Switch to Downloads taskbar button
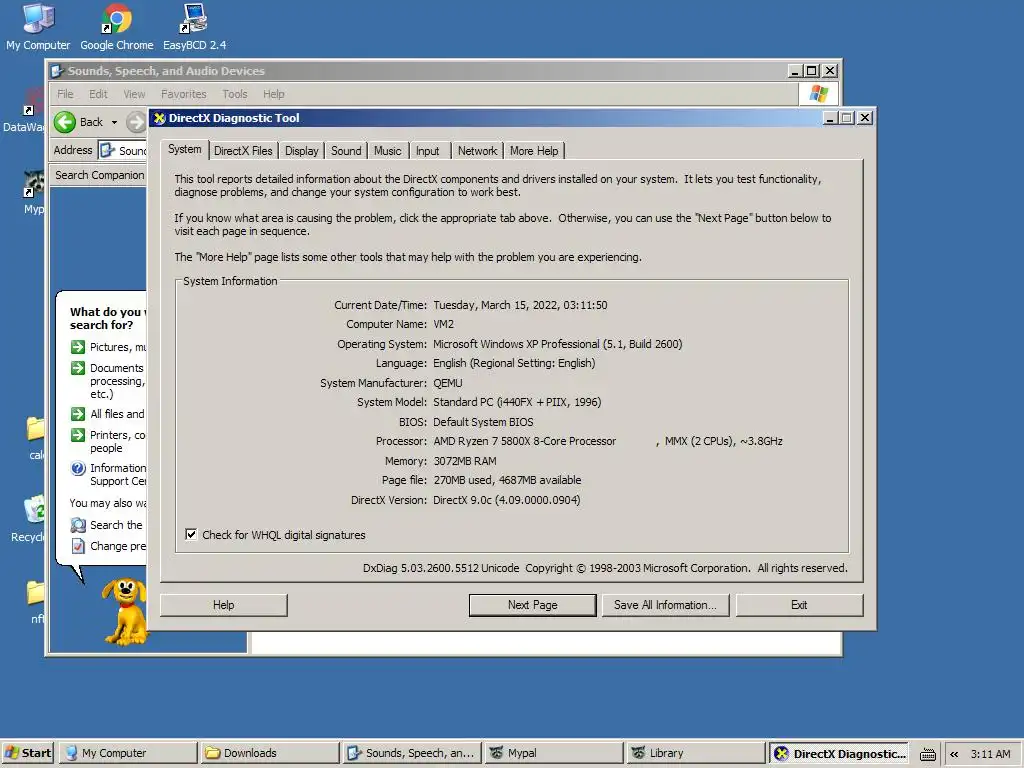This screenshot has height=768, width=1024. tap(270, 753)
